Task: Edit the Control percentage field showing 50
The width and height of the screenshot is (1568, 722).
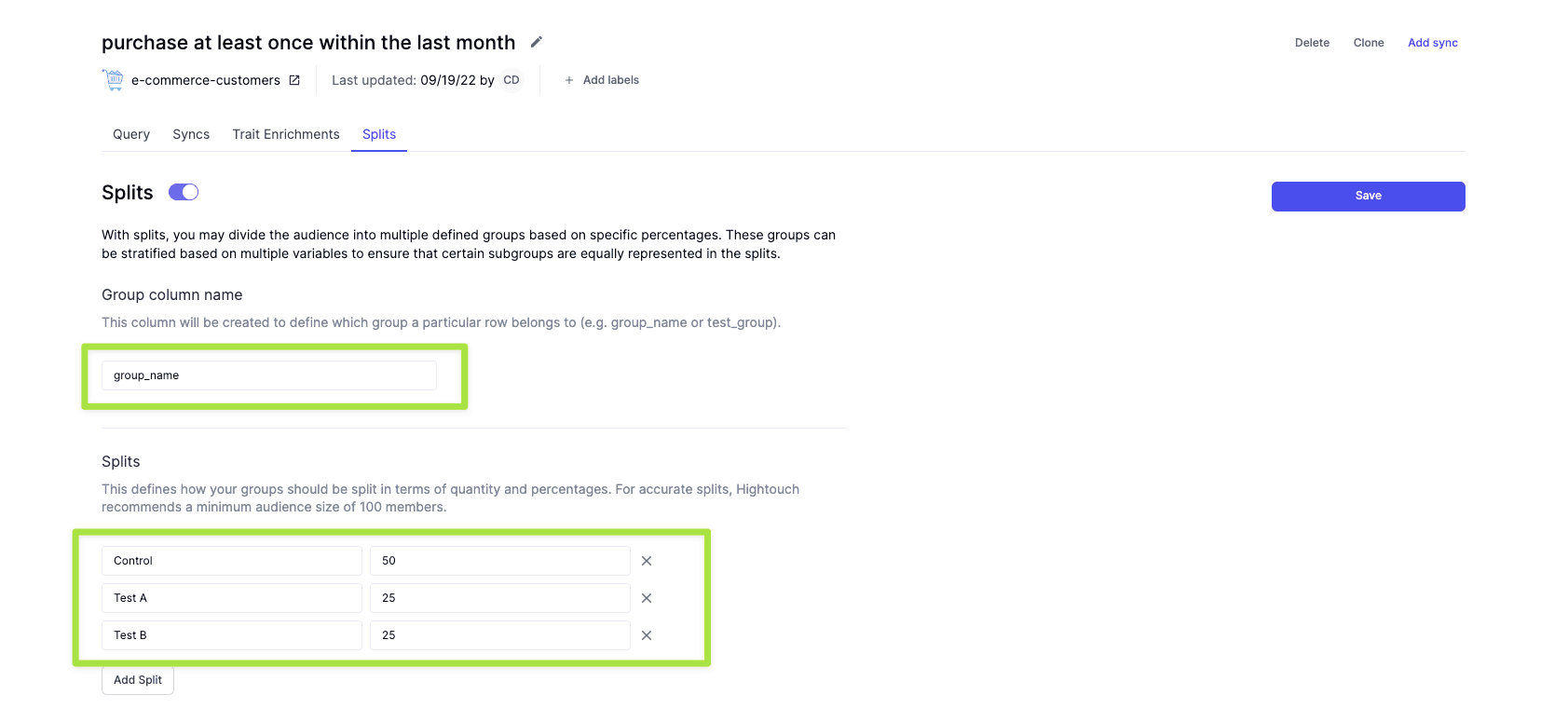Action: [x=499, y=561]
